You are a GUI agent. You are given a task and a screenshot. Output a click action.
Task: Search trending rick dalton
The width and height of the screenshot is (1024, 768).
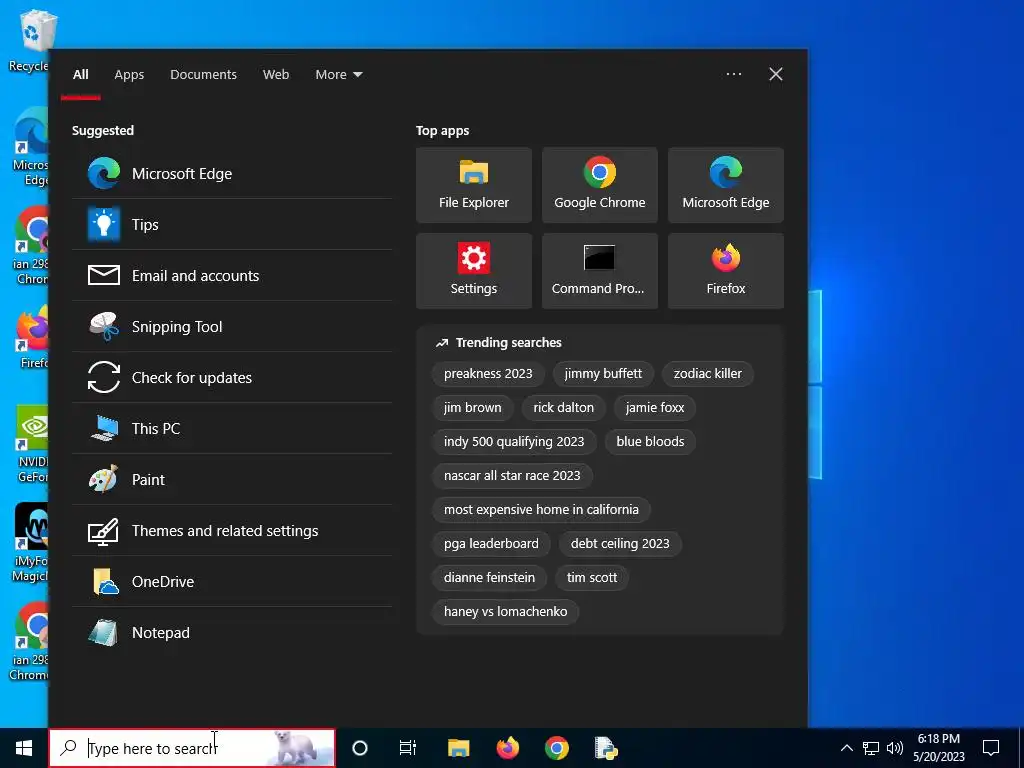pos(564,408)
